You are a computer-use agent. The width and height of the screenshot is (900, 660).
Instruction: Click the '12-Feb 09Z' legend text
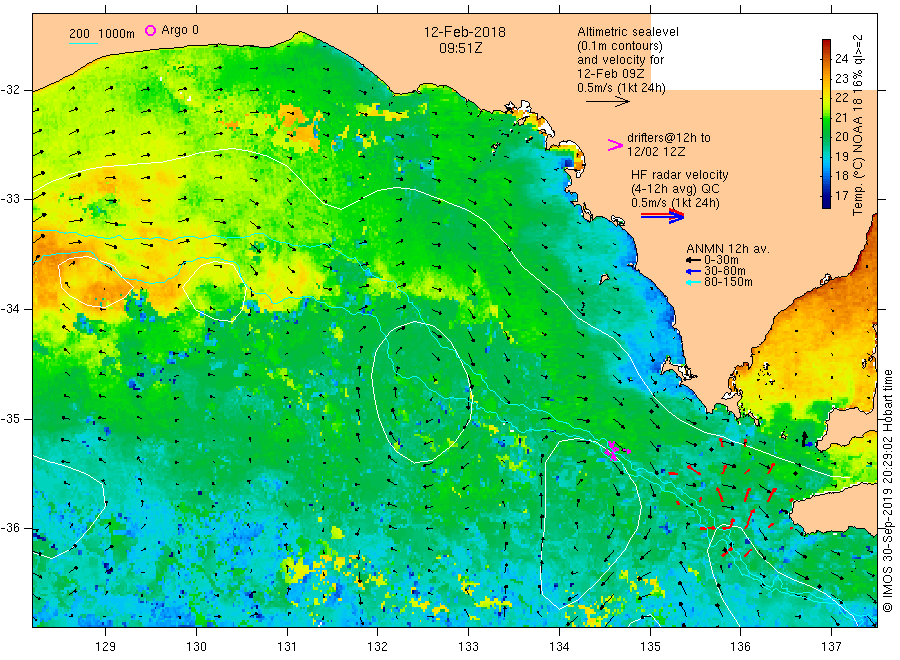coord(611,73)
